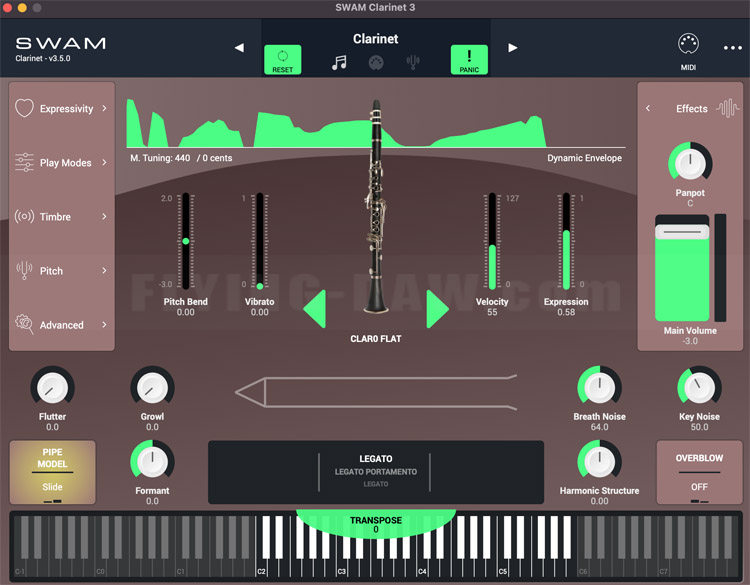Toggle the Overblow OFF switch
Screen dimensions: 750x585
click(x=699, y=473)
